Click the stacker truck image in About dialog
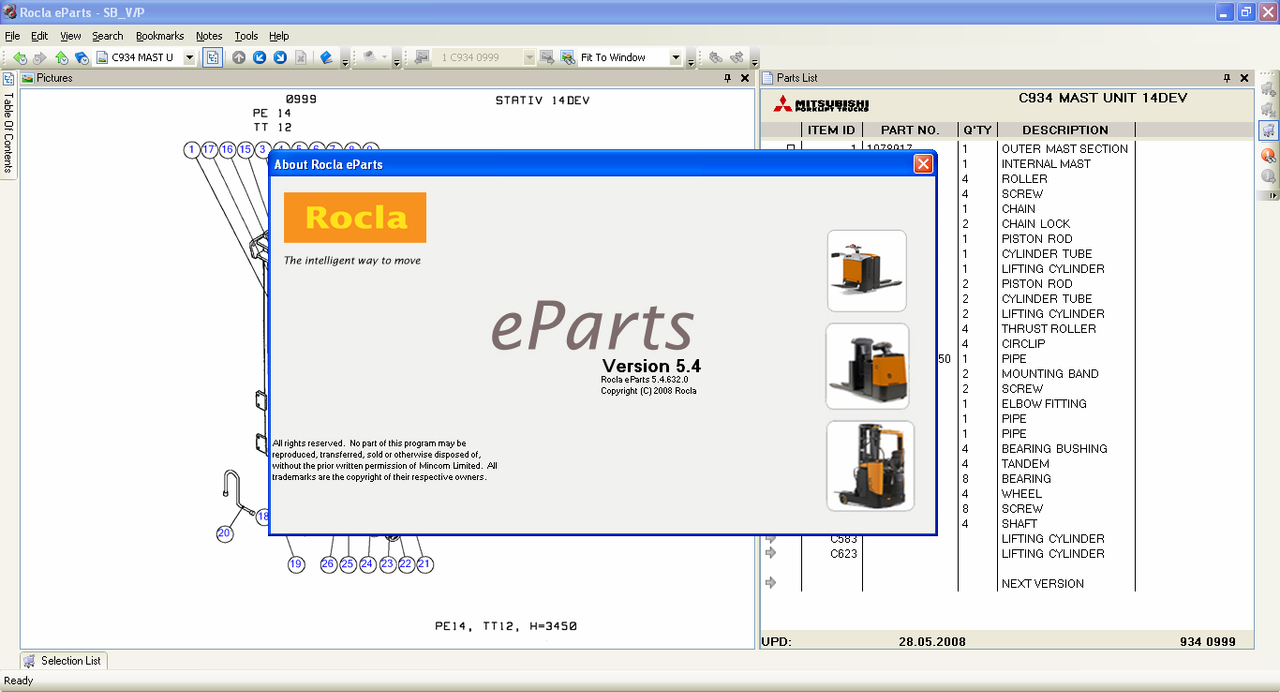Viewport: 1280px width, 692px height. click(x=867, y=366)
